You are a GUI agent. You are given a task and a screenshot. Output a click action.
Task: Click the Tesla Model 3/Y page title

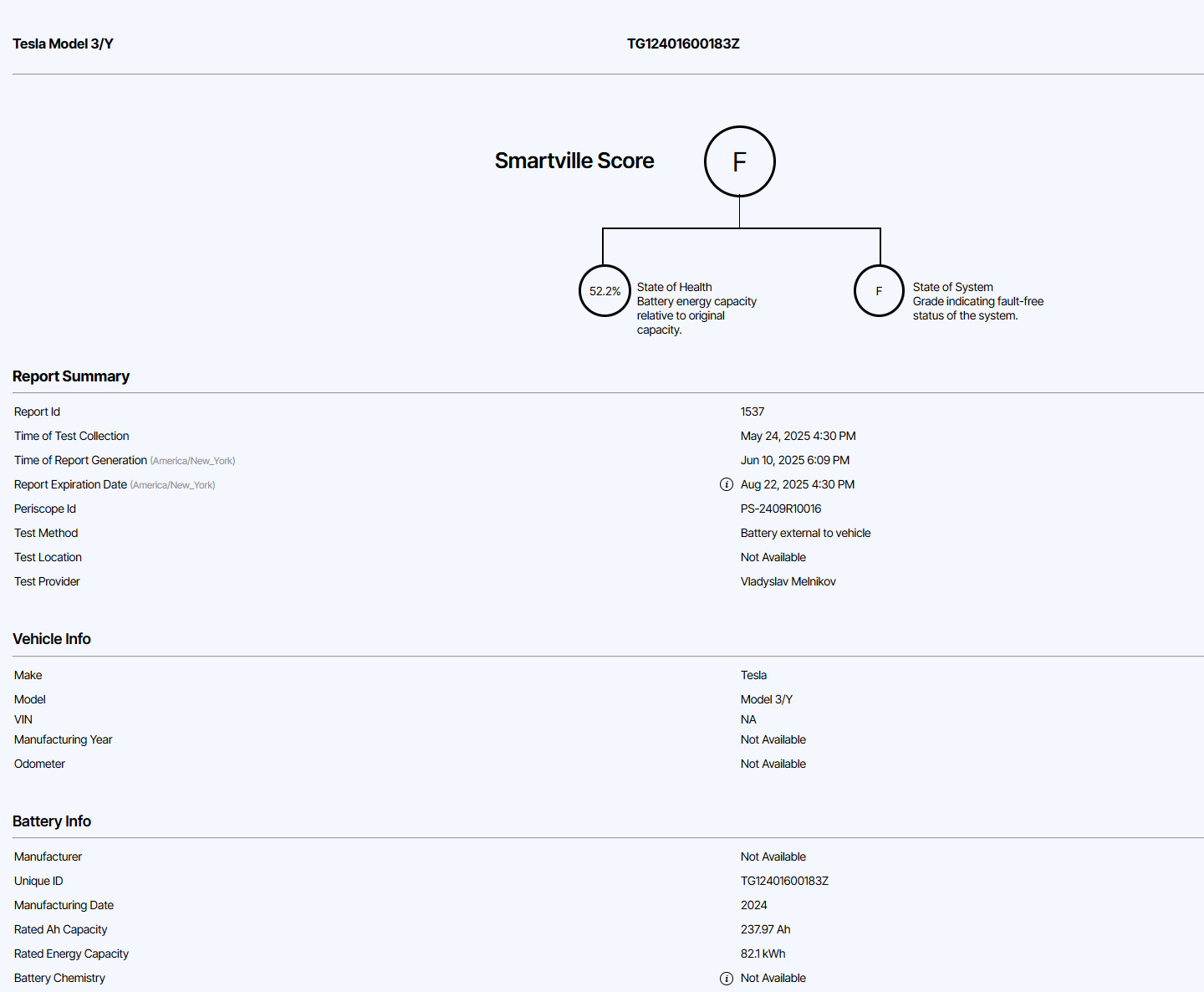(63, 43)
